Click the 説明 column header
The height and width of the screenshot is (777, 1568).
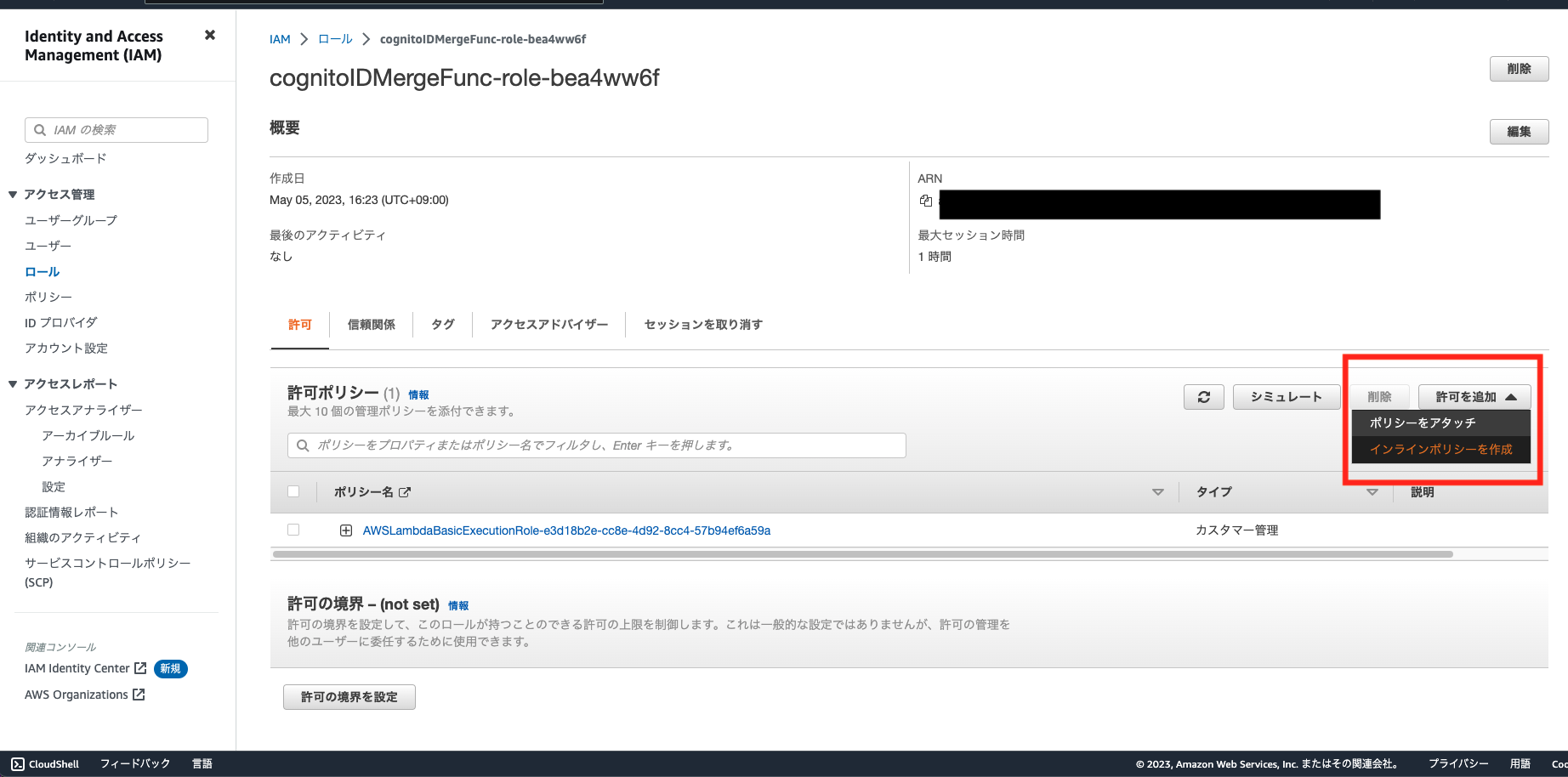pos(1423,492)
